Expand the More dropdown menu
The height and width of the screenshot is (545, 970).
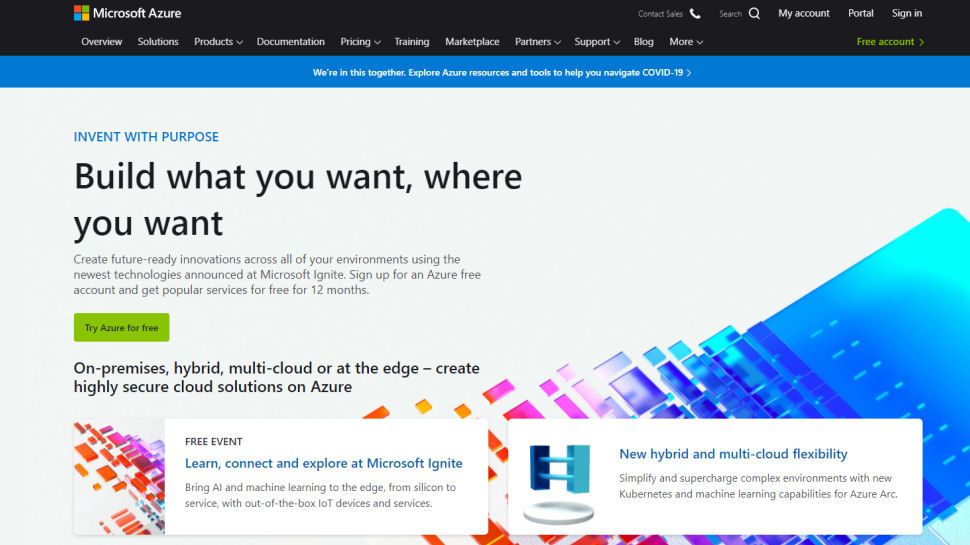(685, 41)
